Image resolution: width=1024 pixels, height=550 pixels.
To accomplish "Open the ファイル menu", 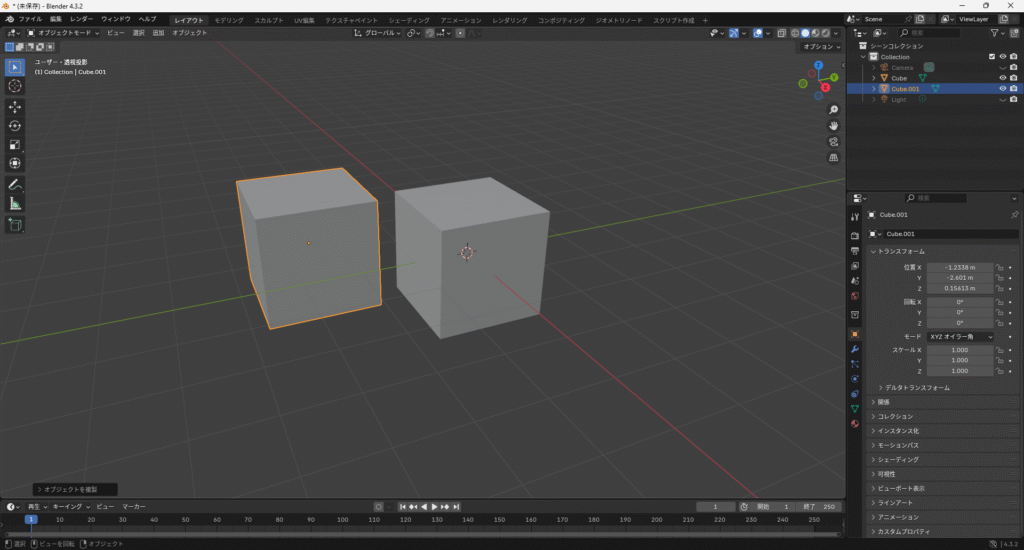I will pyautogui.click(x=30, y=20).
